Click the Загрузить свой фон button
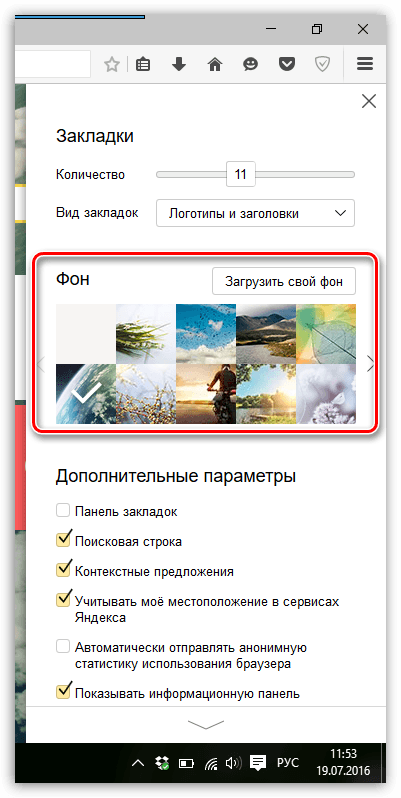 [x=284, y=281]
